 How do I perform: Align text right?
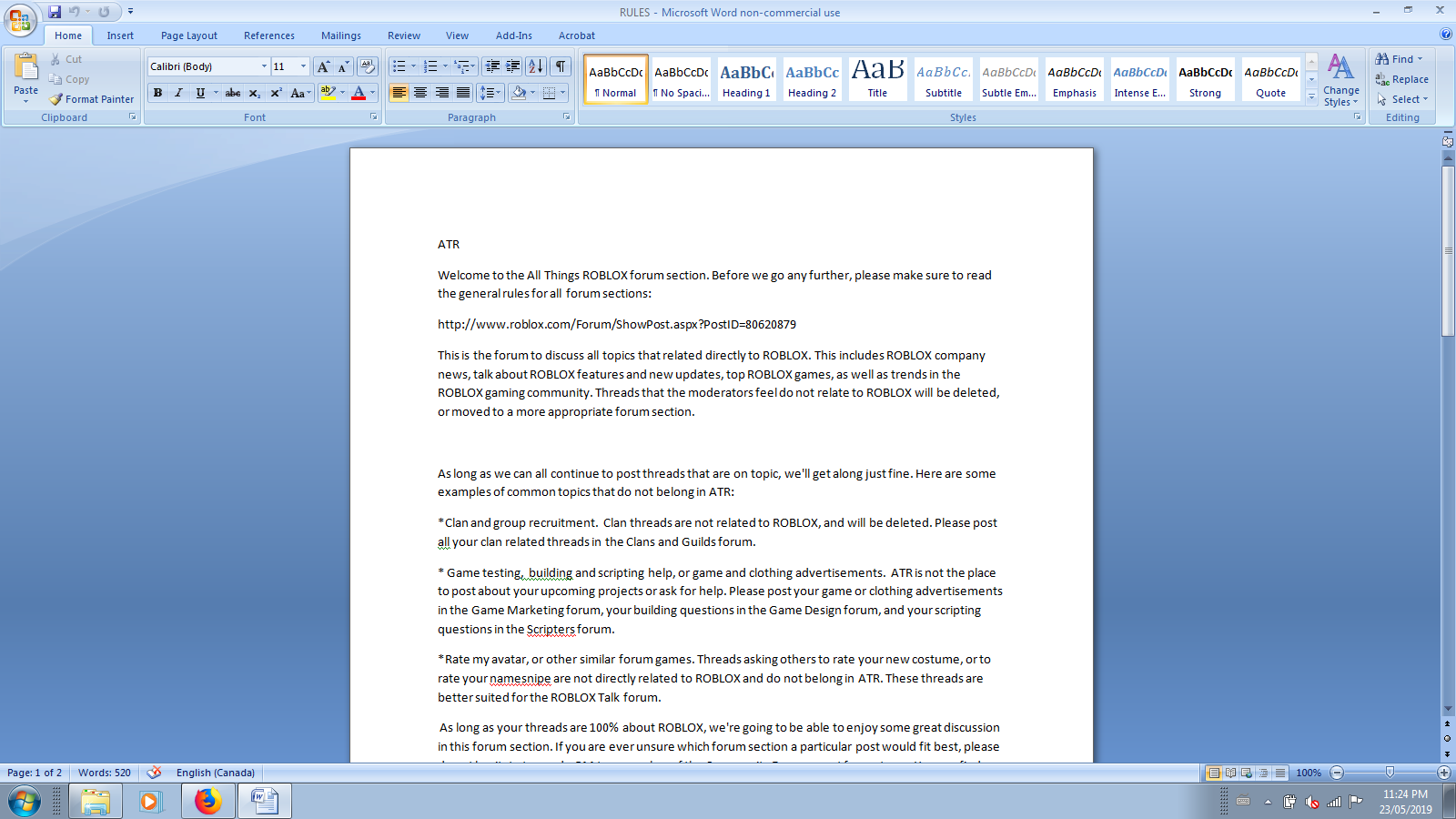[442, 93]
